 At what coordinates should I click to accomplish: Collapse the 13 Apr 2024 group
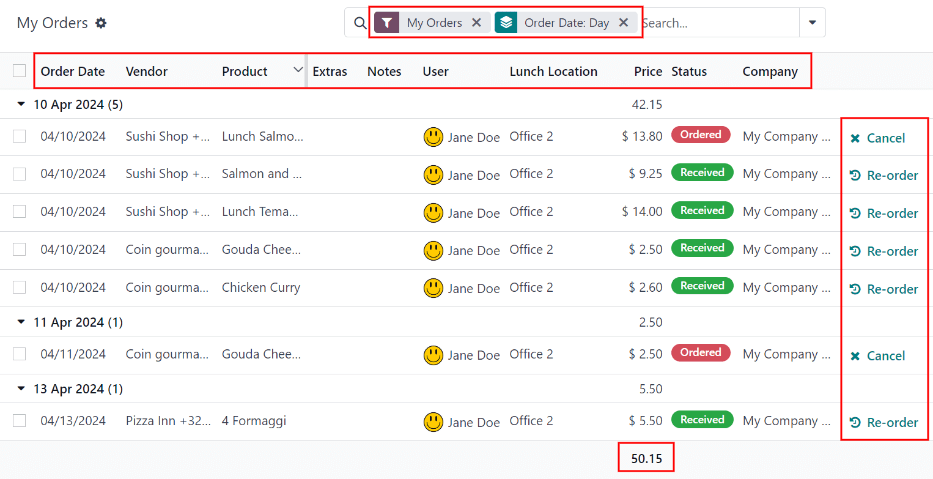point(23,389)
